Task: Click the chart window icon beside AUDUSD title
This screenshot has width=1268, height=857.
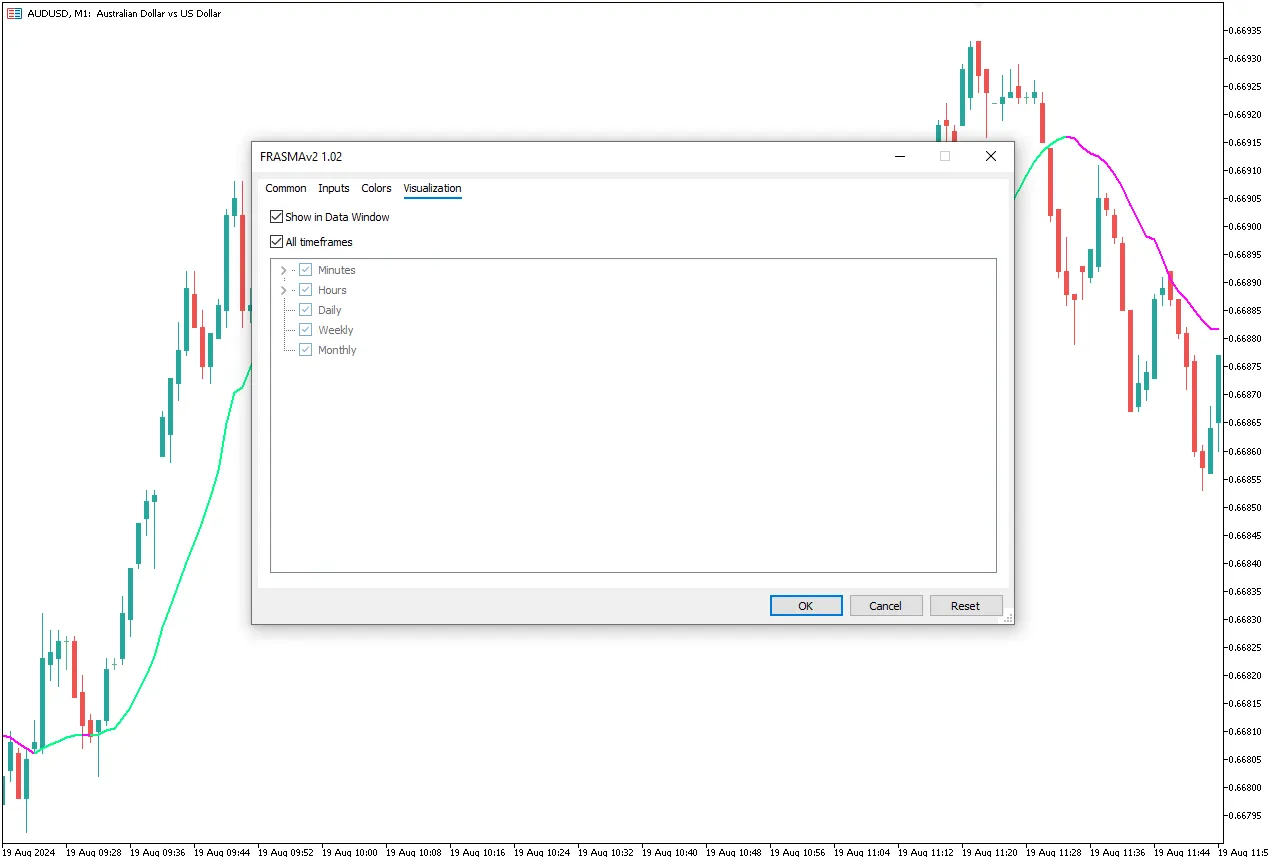Action: click(x=15, y=14)
